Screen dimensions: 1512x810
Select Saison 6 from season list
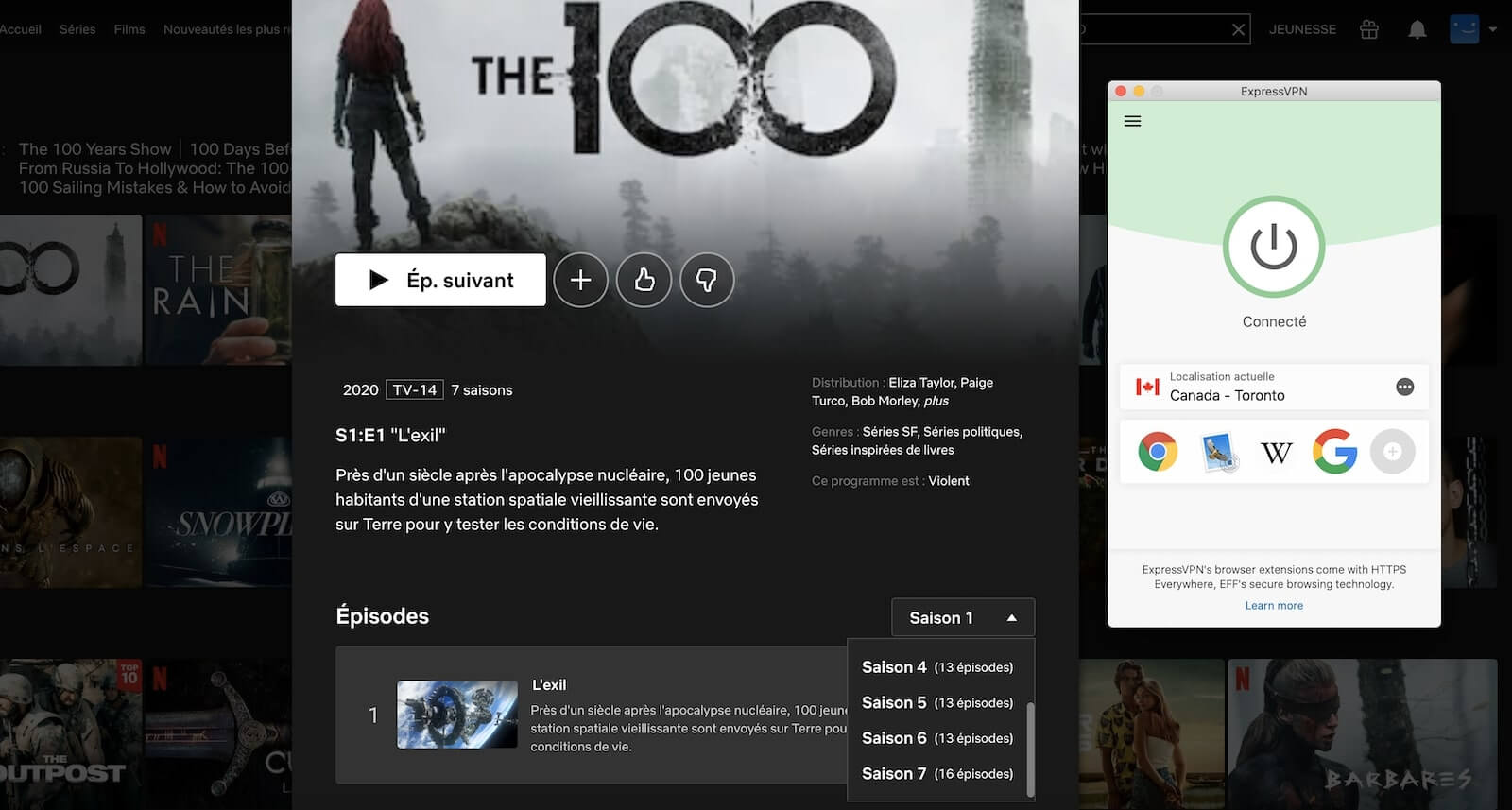[937, 738]
